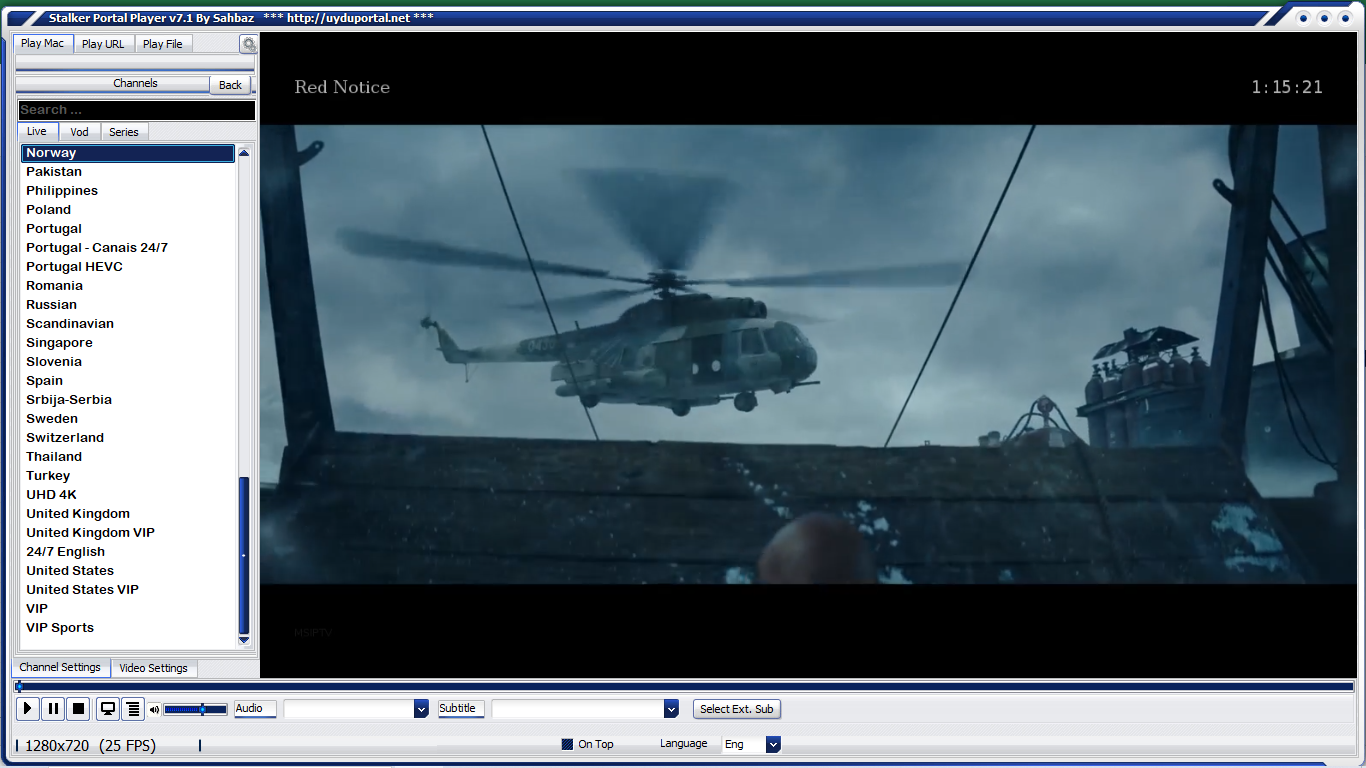Select Russian in the channel list
This screenshot has width=1366, height=768.
click(x=128, y=305)
